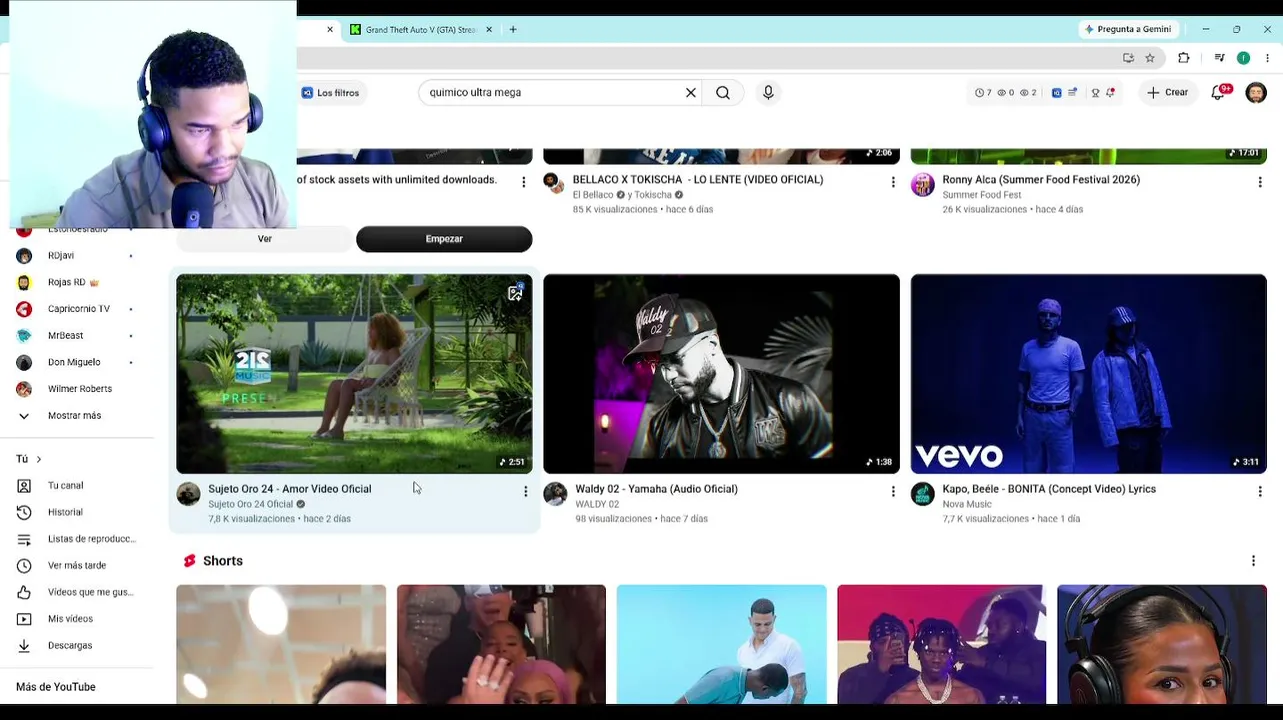
Task: Play Sujeto Oro 24 - Amor video thumbnail
Action: point(354,373)
